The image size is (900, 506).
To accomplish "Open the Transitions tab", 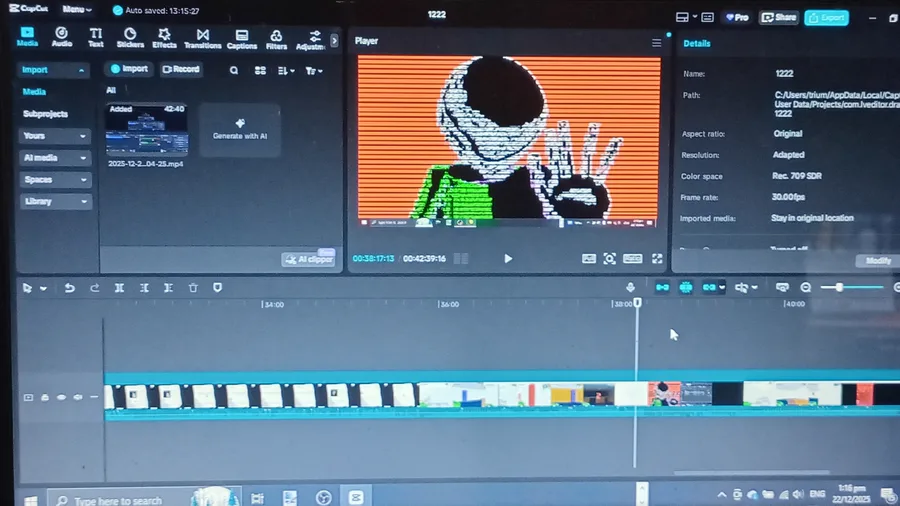I will pos(203,37).
